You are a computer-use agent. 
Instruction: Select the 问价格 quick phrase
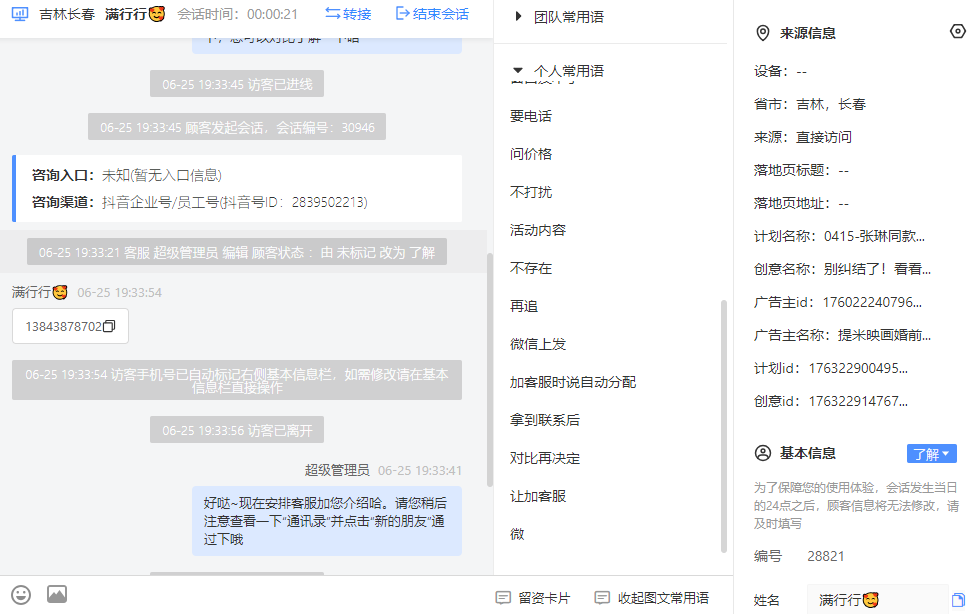pos(531,154)
